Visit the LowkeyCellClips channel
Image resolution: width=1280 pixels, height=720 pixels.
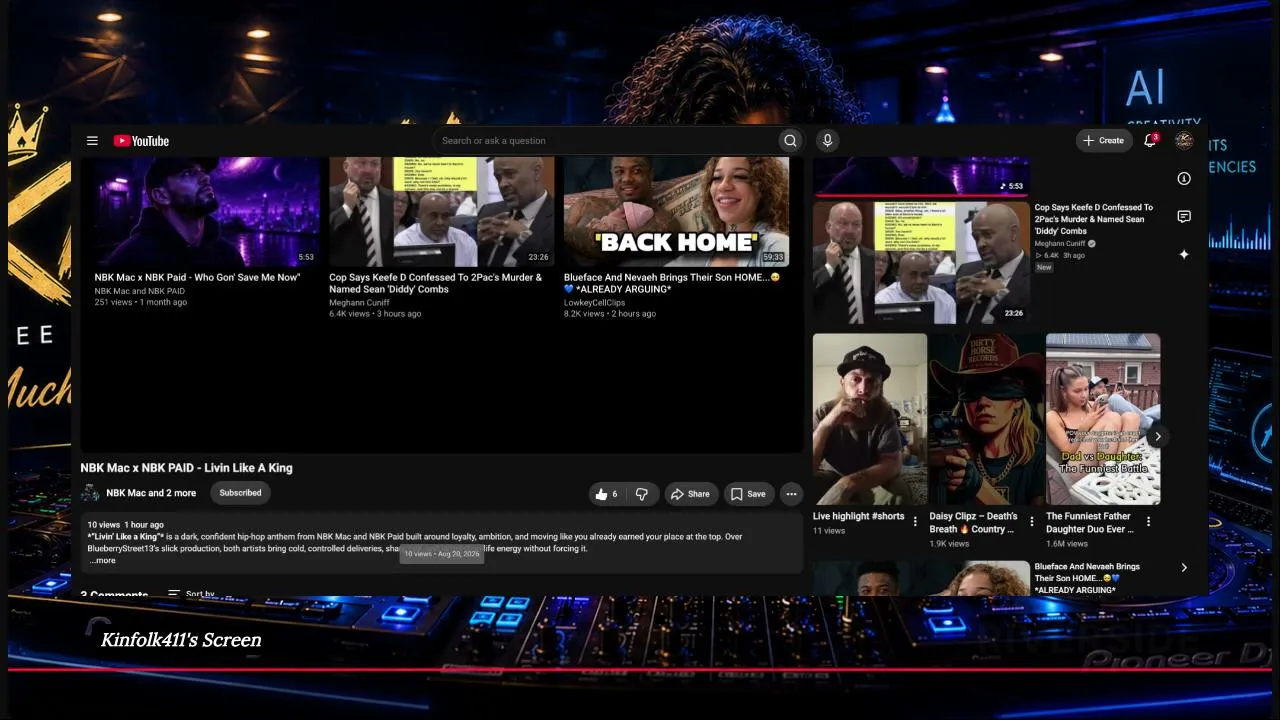(594, 303)
